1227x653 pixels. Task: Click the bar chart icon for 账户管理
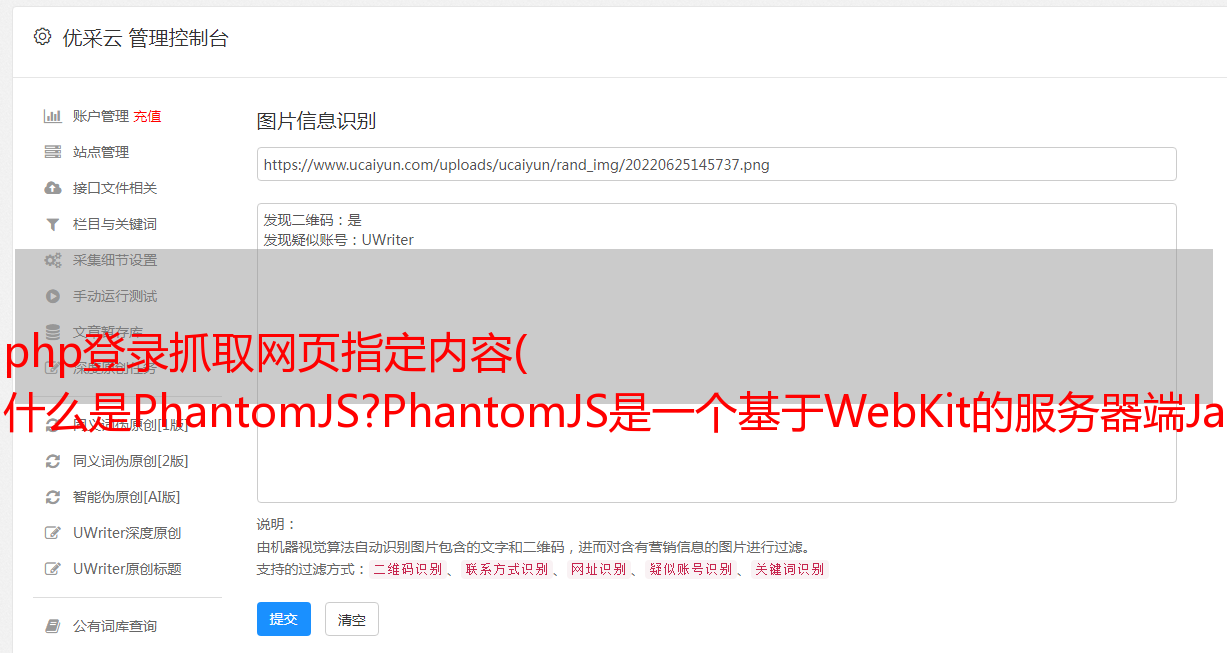[x=53, y=116]
